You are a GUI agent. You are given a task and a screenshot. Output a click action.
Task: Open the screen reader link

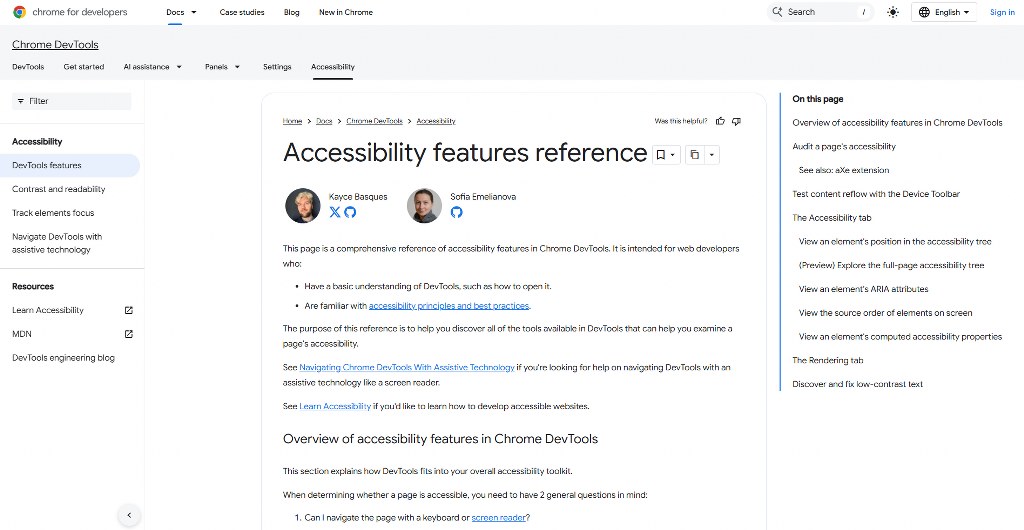click(x=498, y=518)
